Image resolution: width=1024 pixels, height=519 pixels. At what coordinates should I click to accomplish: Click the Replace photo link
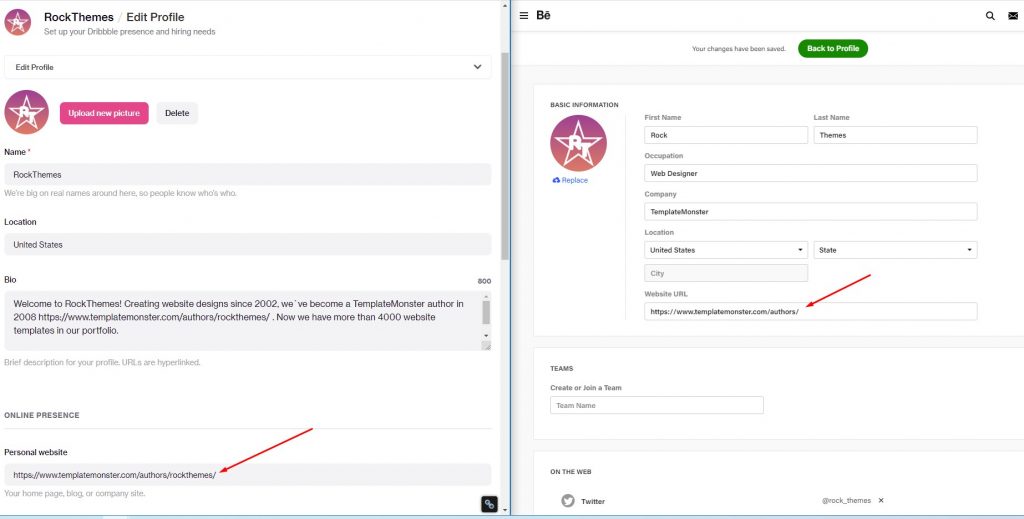[570, 181]
